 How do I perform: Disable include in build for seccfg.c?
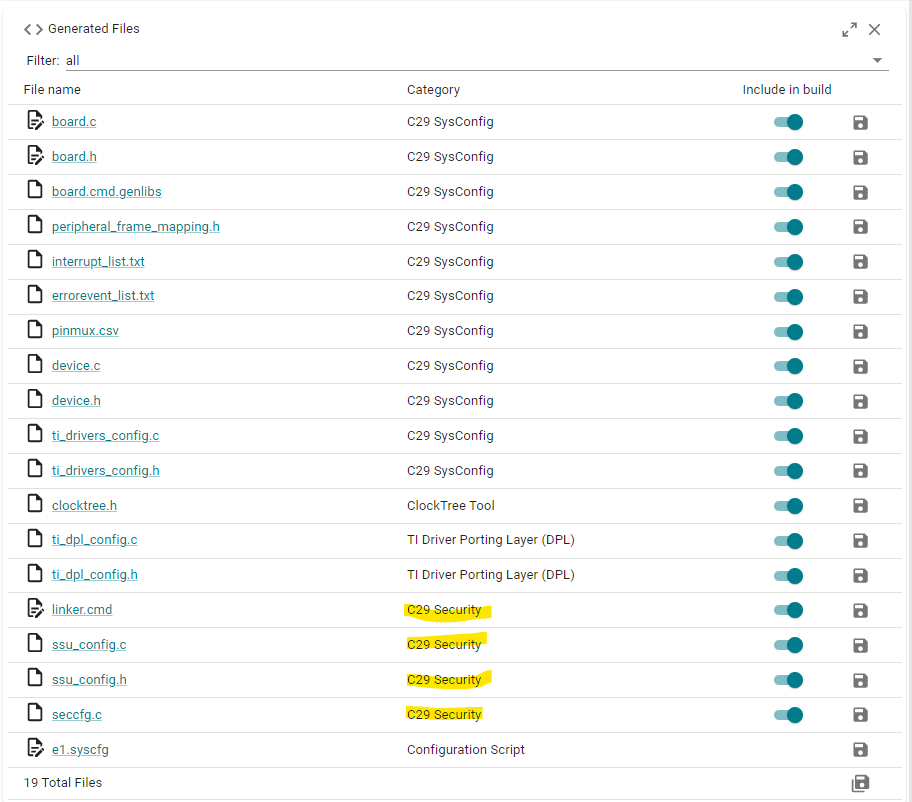click(x=788, y=715)
